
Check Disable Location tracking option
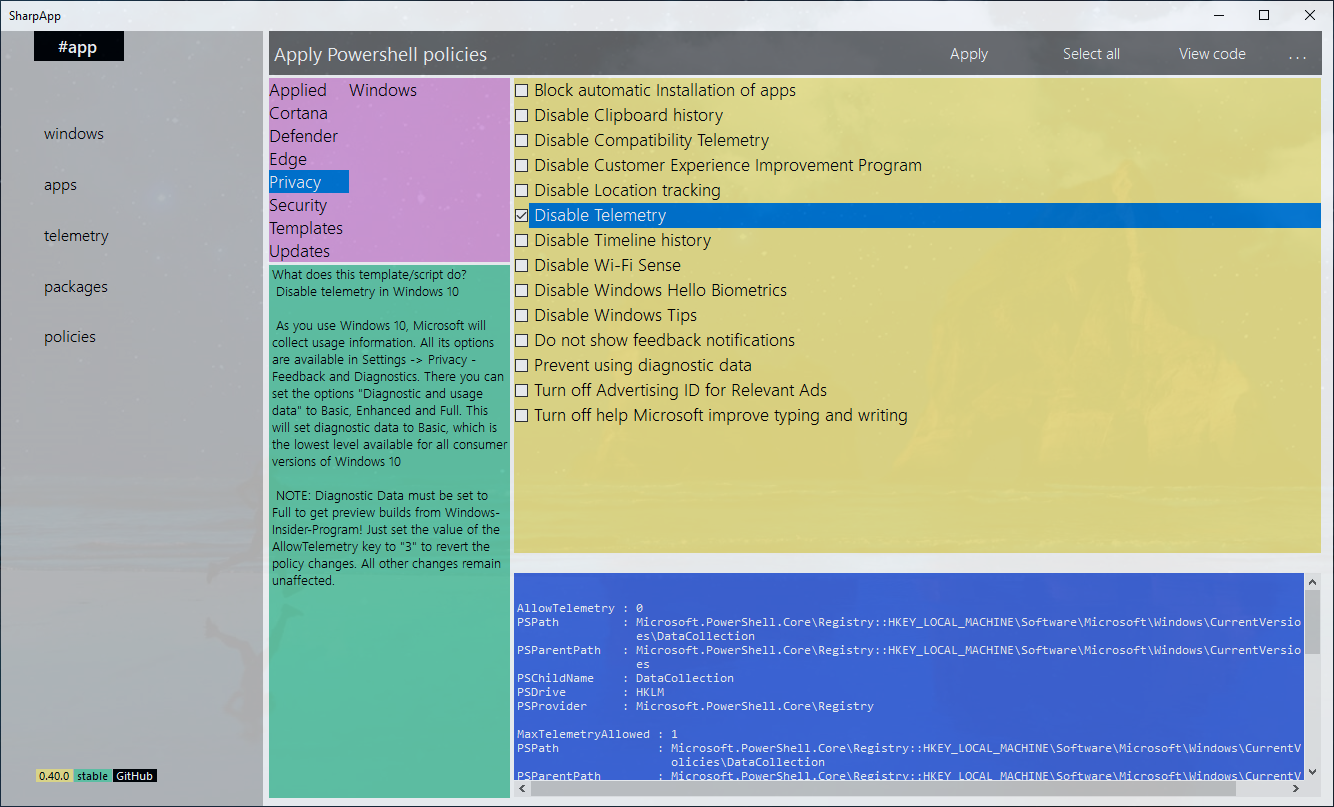[x=522, y=190]
